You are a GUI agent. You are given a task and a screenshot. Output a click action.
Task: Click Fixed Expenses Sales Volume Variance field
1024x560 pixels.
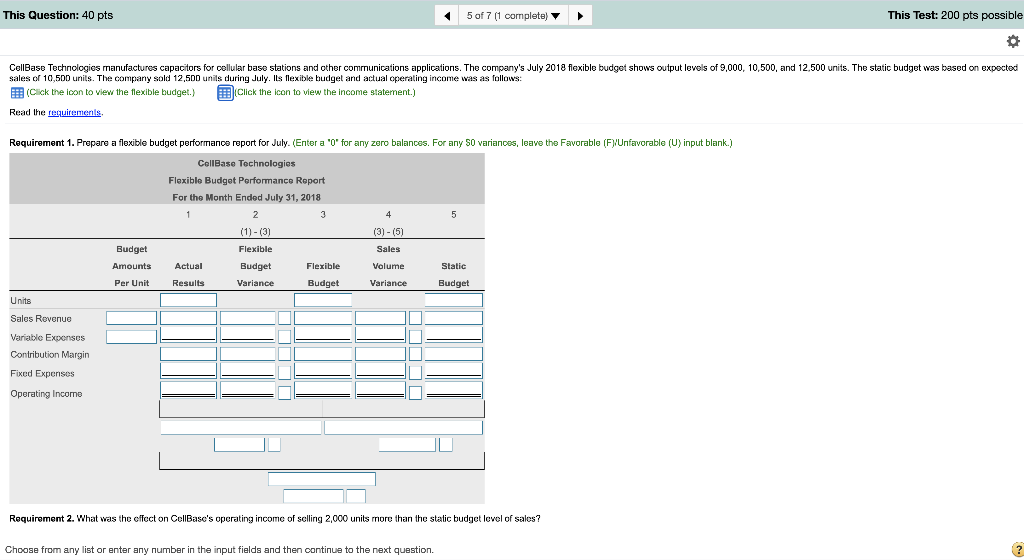click(380, 371)
